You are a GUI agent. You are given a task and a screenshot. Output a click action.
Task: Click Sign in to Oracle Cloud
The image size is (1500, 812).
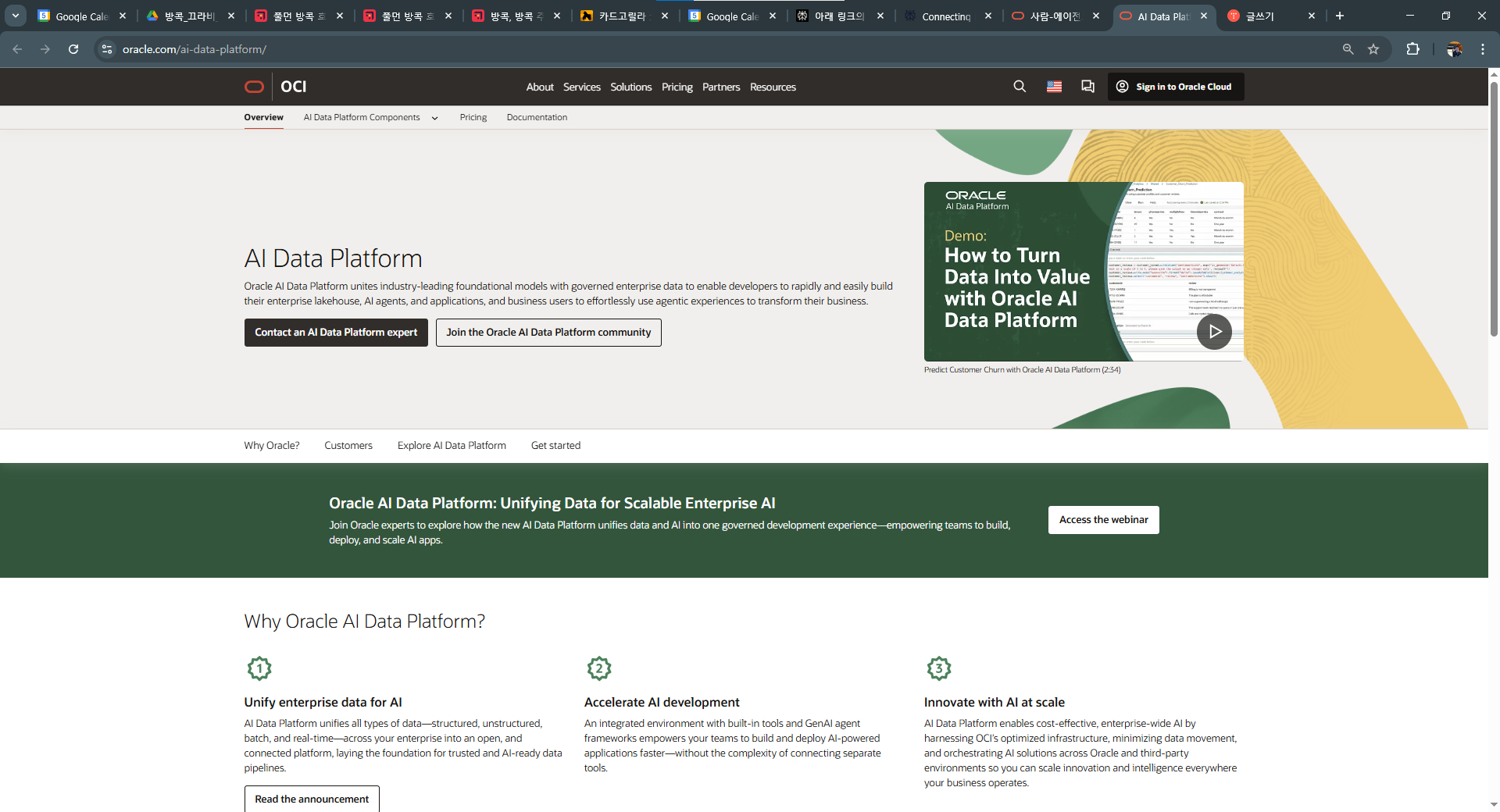point(1176,87)
